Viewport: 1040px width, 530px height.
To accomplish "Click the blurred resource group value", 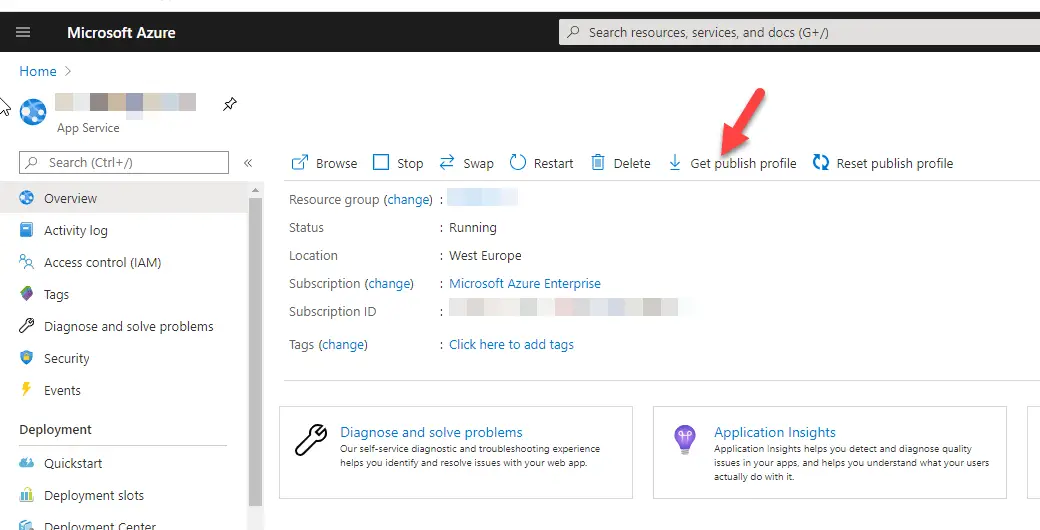I will (482, 198).
